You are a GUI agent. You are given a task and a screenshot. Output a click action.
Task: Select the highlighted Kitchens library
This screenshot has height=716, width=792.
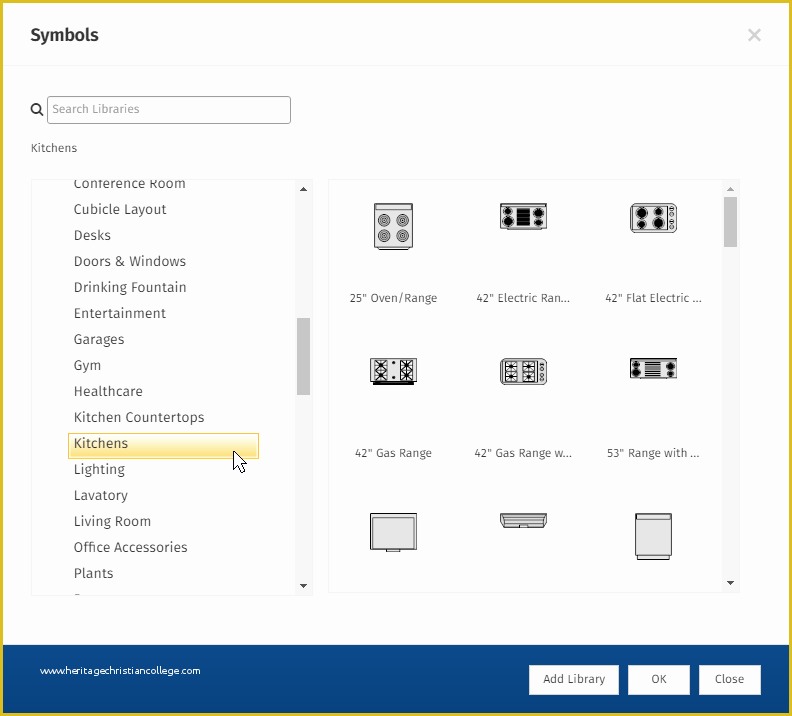coord(163,446)
